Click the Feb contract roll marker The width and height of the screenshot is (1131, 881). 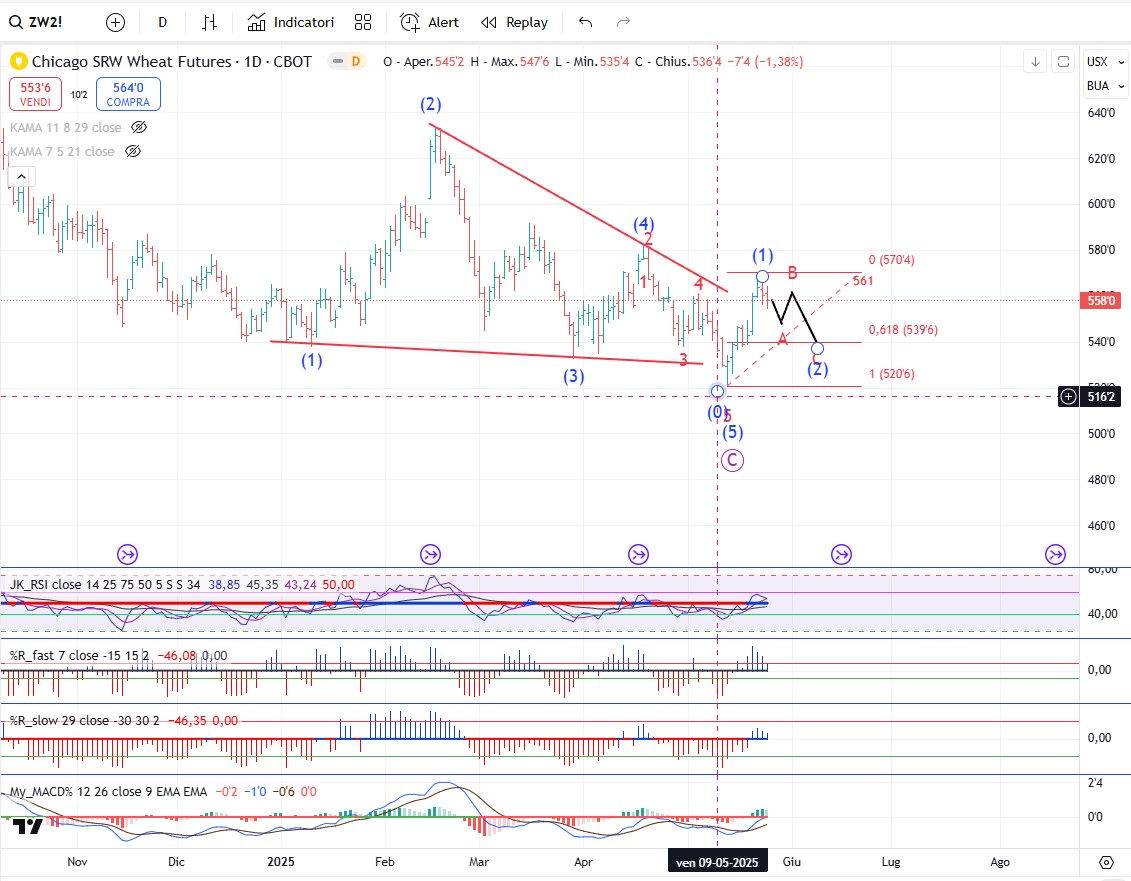click(431, 555)
